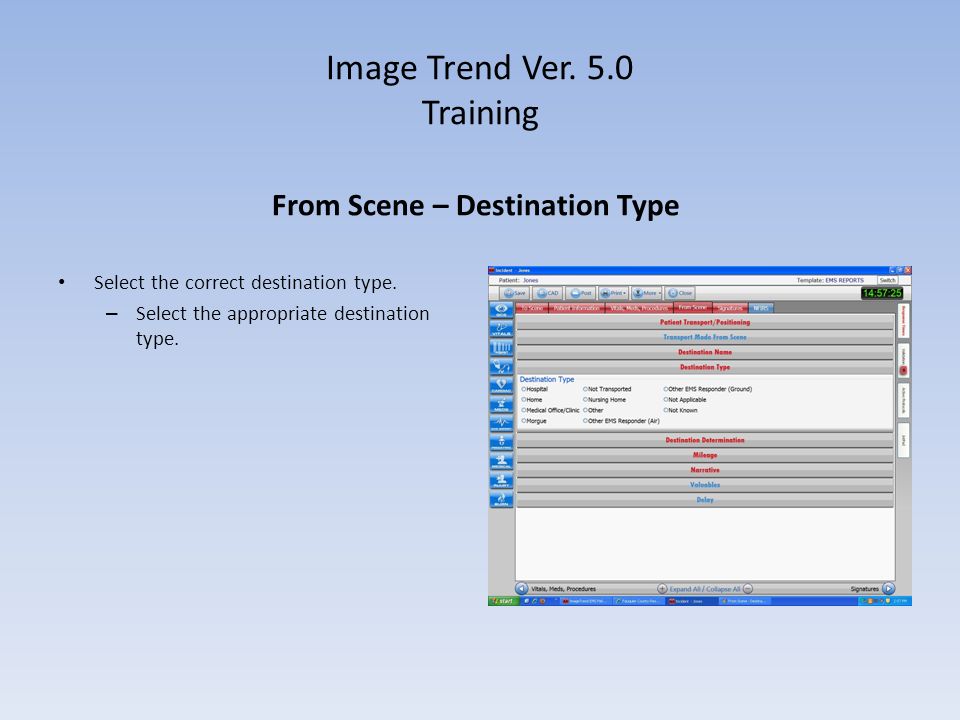Switch to the Patient Information tab
Image resolution: width=960 pixels, height=720 pixels.
coord(577,308)
